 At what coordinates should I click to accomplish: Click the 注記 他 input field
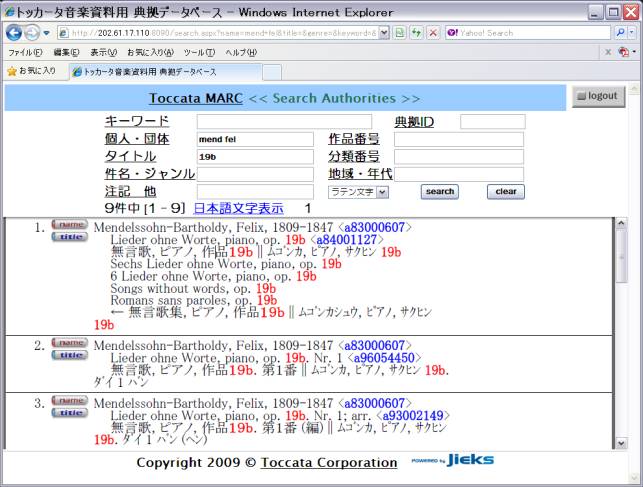click(255, 192)
